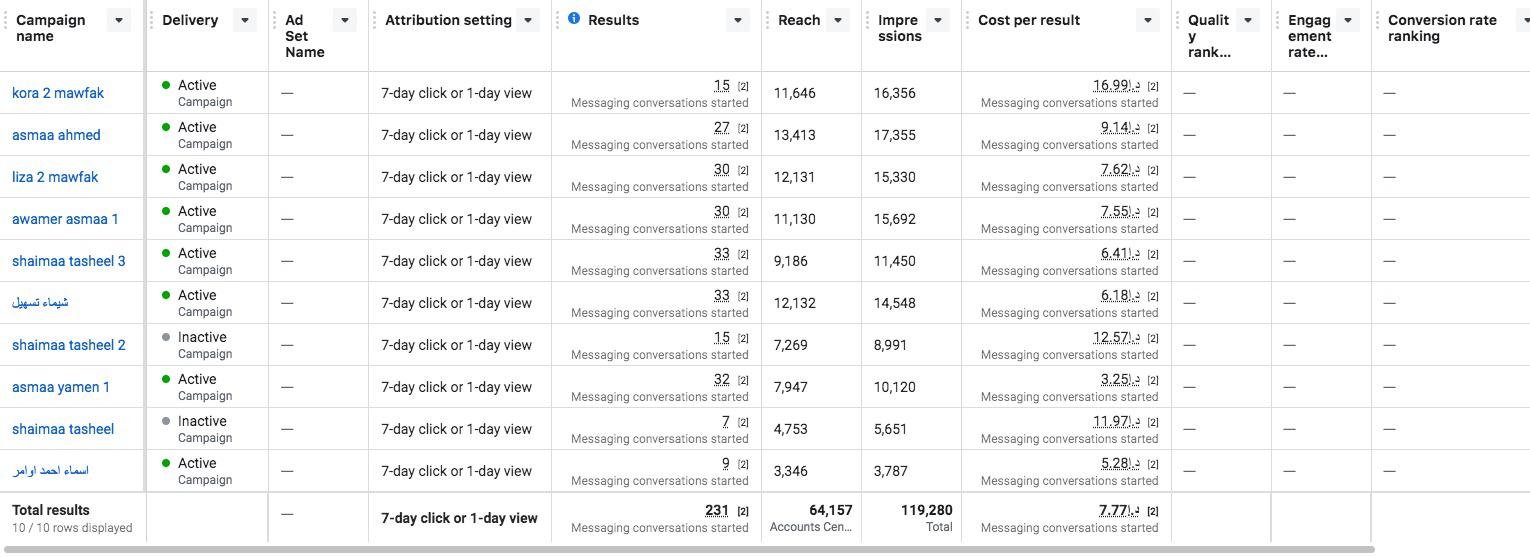The image size is (1530, 557).
Task: Click grey Inactive dot for shaimaa tasheel campaign
Action: coord(166,421)
